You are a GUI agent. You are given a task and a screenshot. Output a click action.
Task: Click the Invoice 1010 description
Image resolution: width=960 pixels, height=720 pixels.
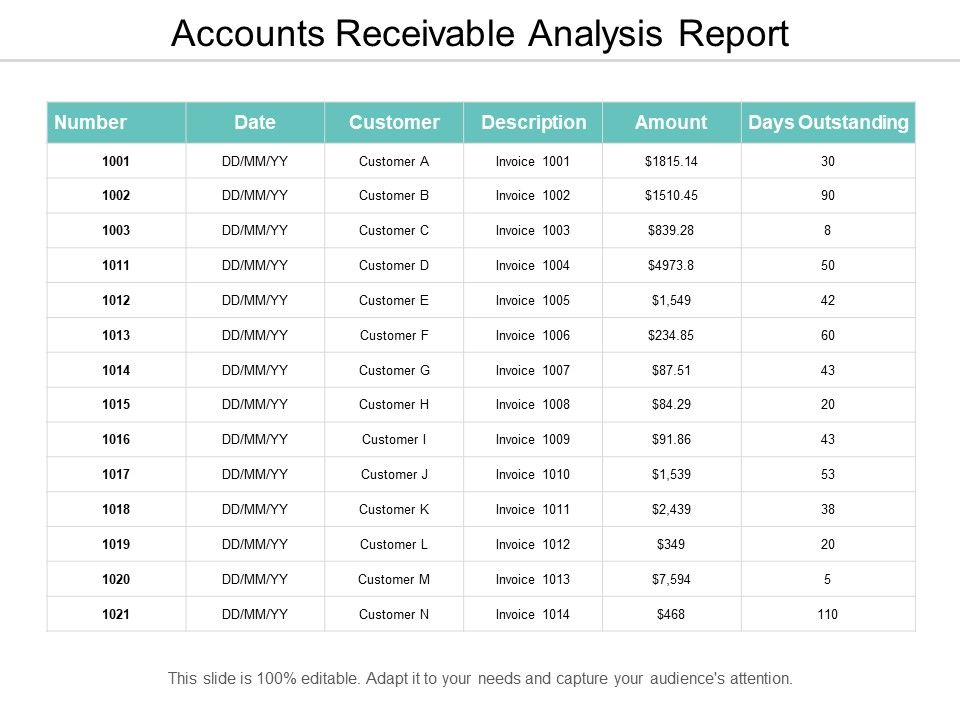coord(533,474)
